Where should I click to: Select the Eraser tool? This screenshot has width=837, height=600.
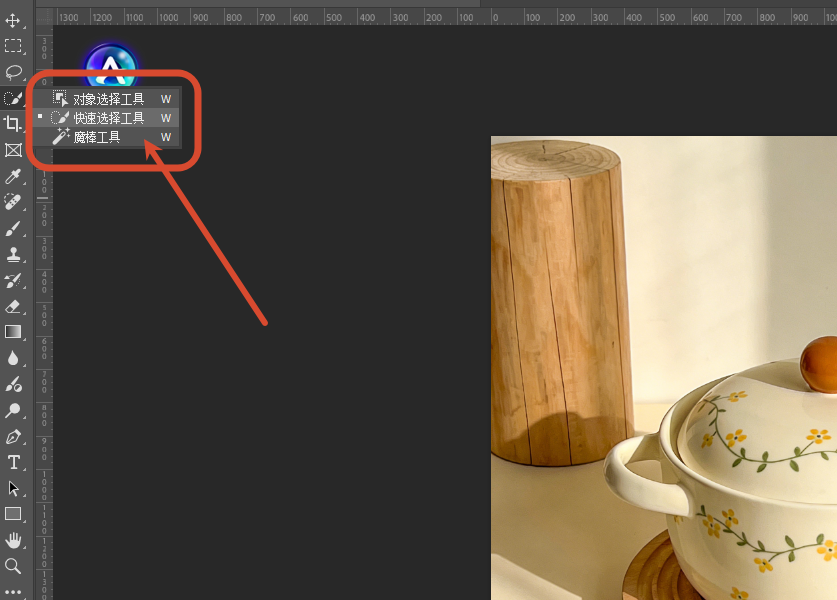pyautogui.click(x=13, y=306)
